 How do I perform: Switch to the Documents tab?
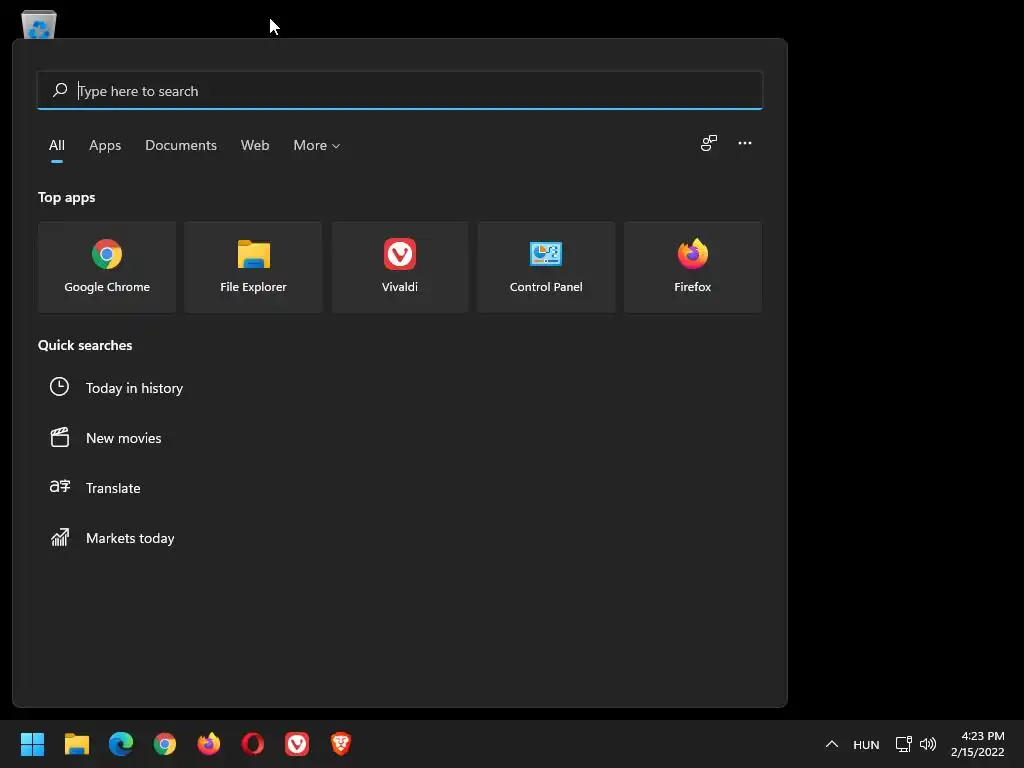[x=181, y=145]
